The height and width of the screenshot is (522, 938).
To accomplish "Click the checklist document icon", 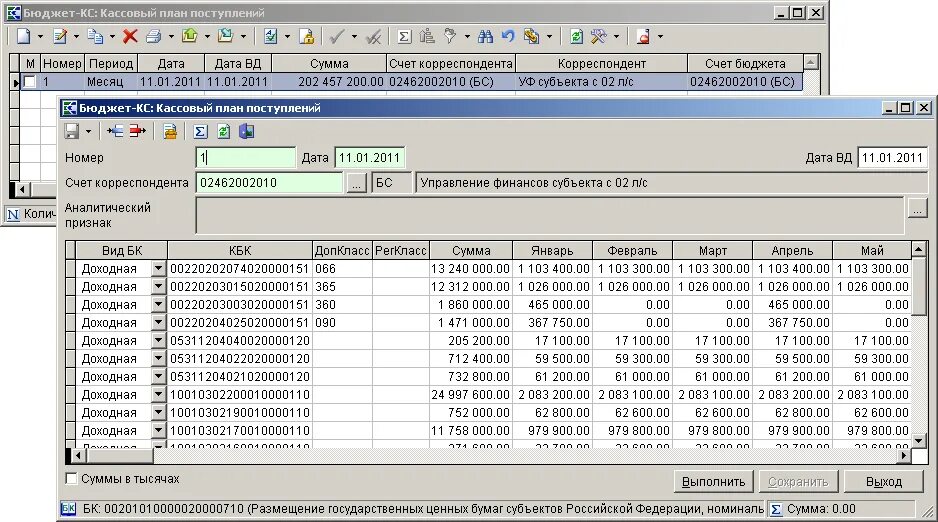I will pos(270,36).
